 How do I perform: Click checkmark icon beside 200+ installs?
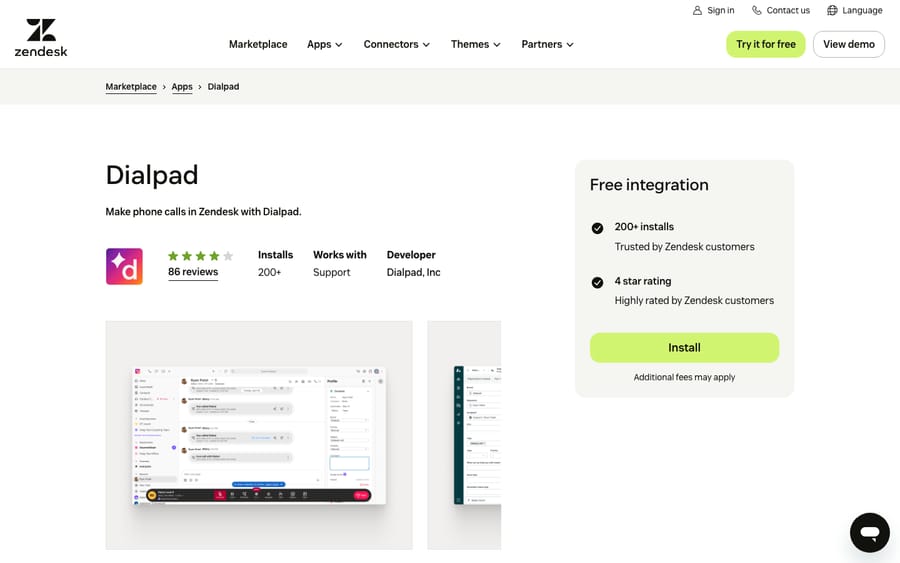[597, 228]
